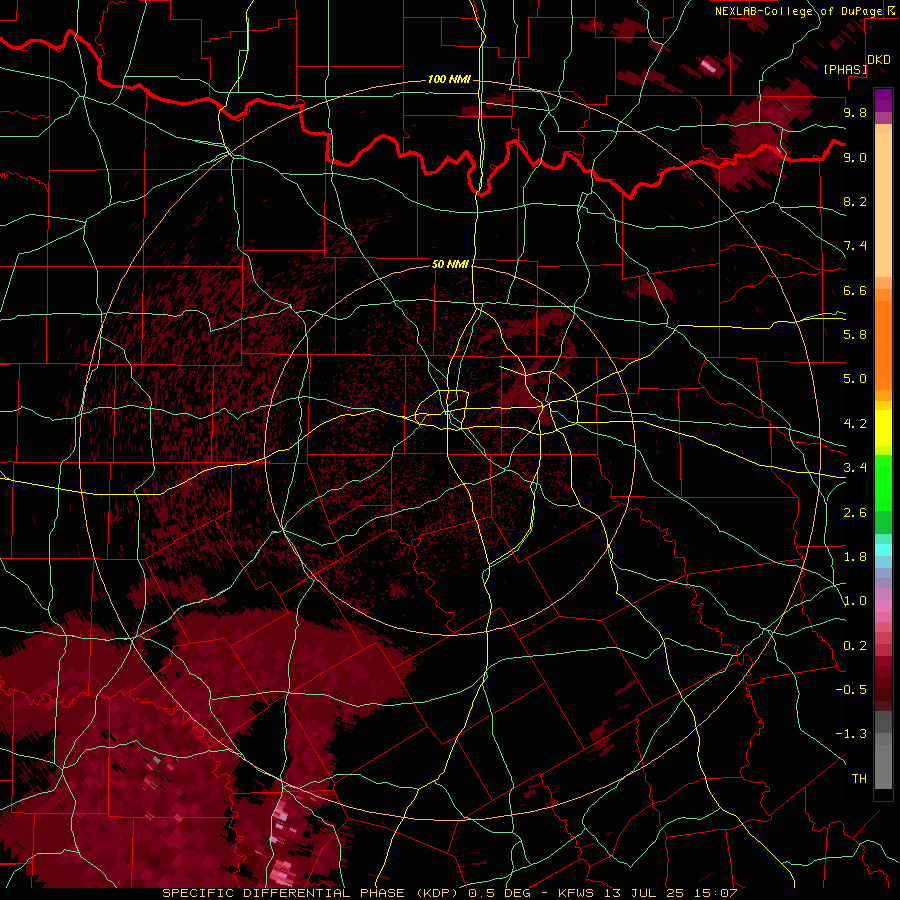The height and width of the screenshot is (900, 900).
Task: Click the yellow segment of the color bar
Action: click(x=883, y=428)
